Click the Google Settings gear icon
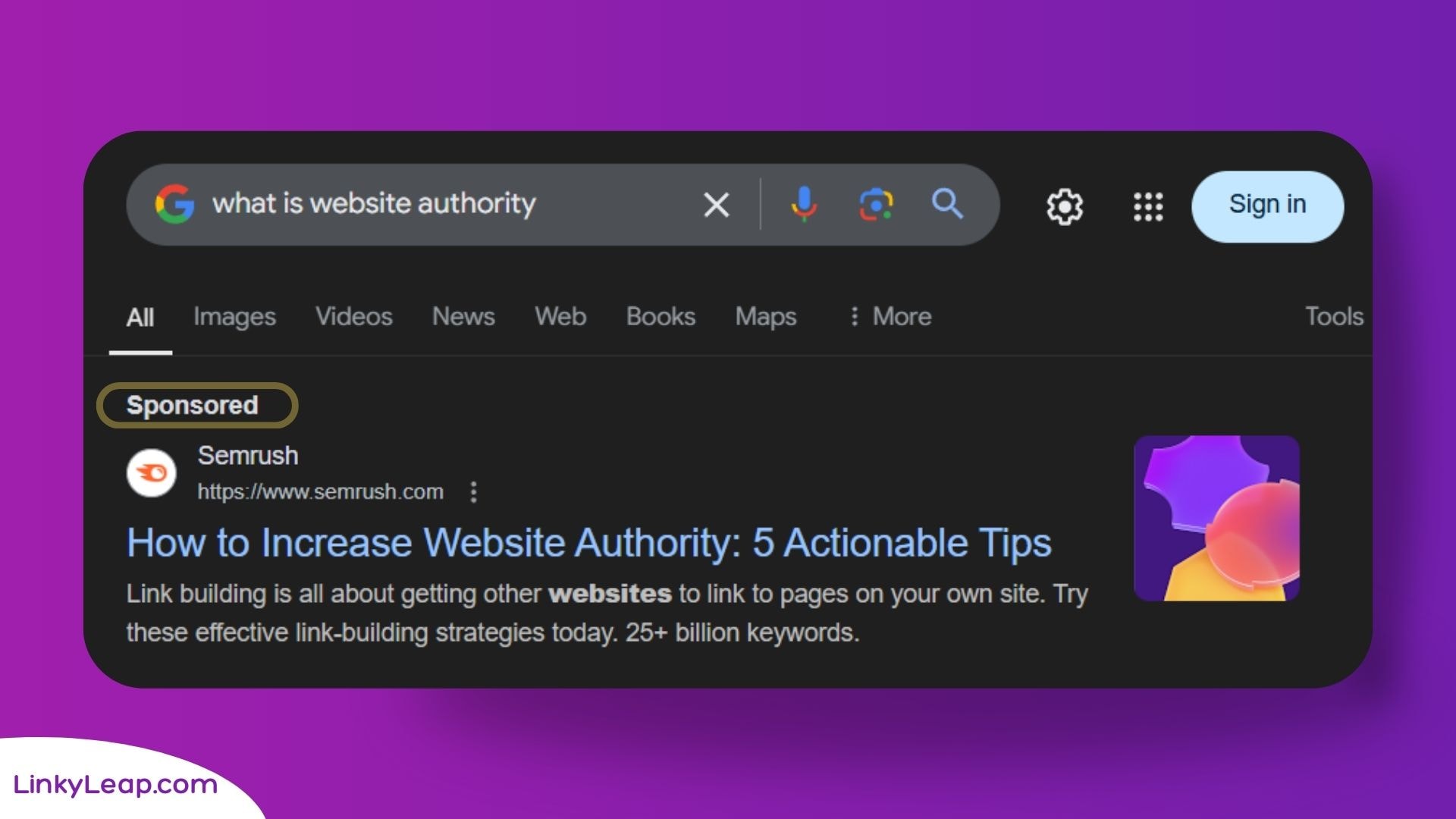Screen dimensions: 1456x819 [1065, 205]
